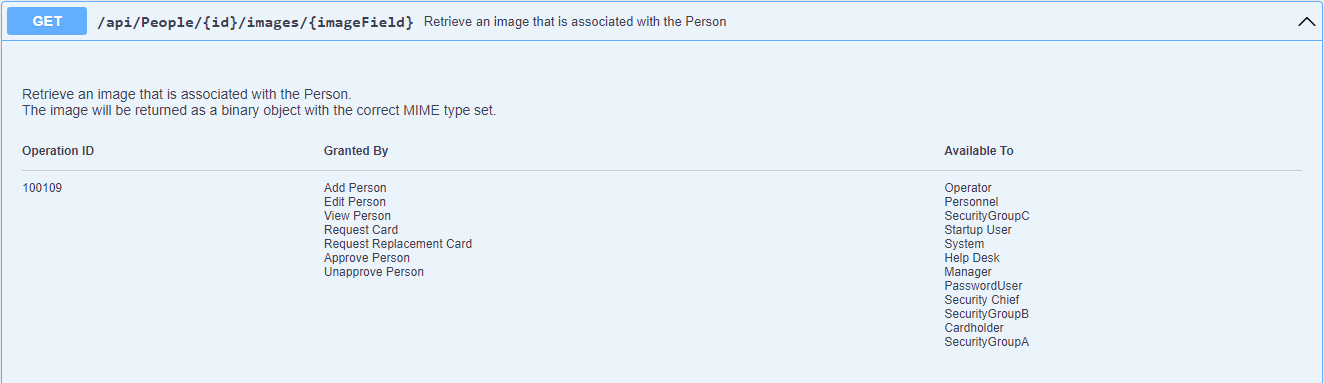Image resolution: width=1324 pixels, height=383 pixels.
Task: Click the Cardholder role entry
Action: (974, 328)
